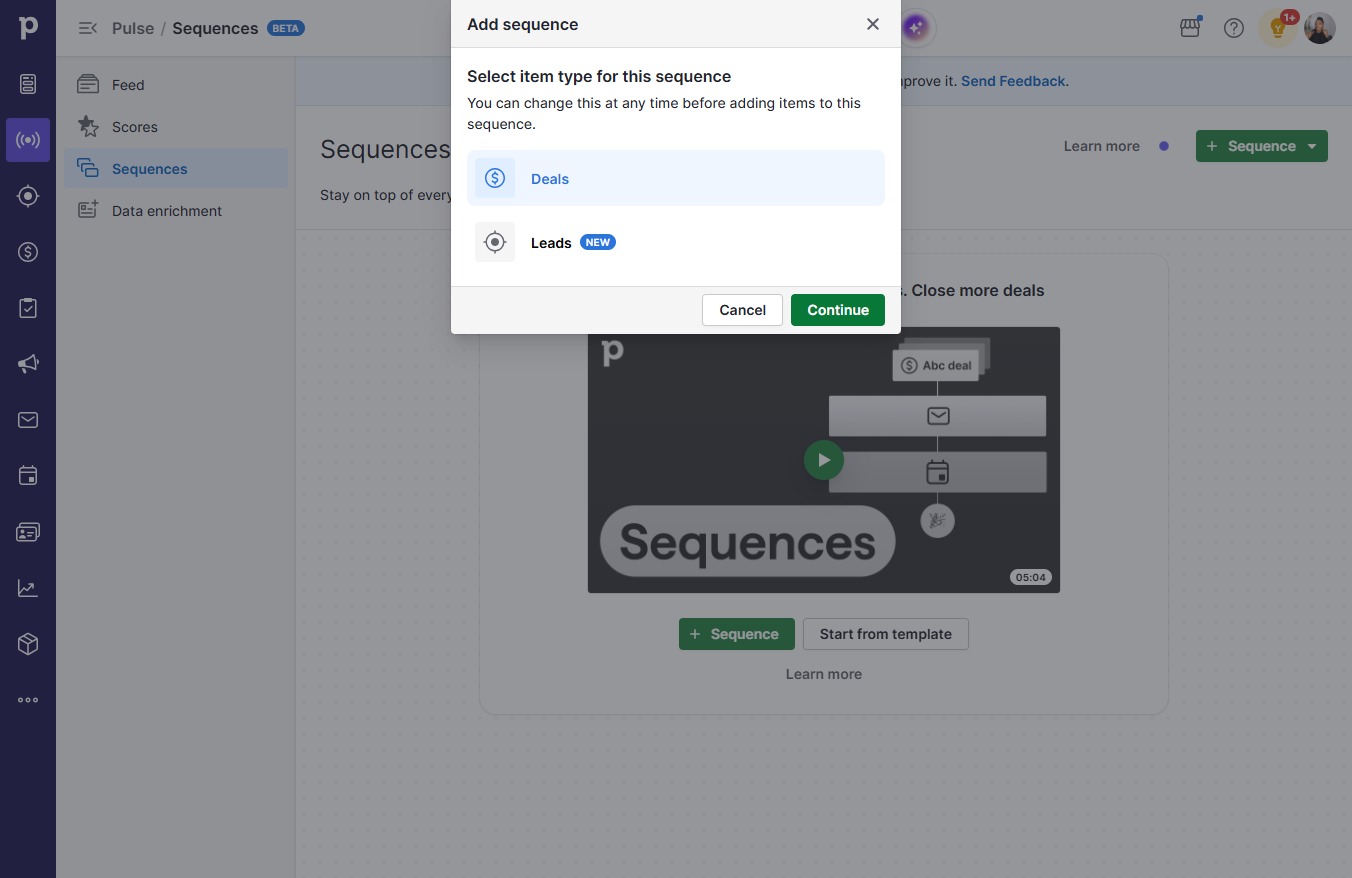Open the lightbulb tips icon
Screen dimensions: 1352x878
click(1277, 28)
